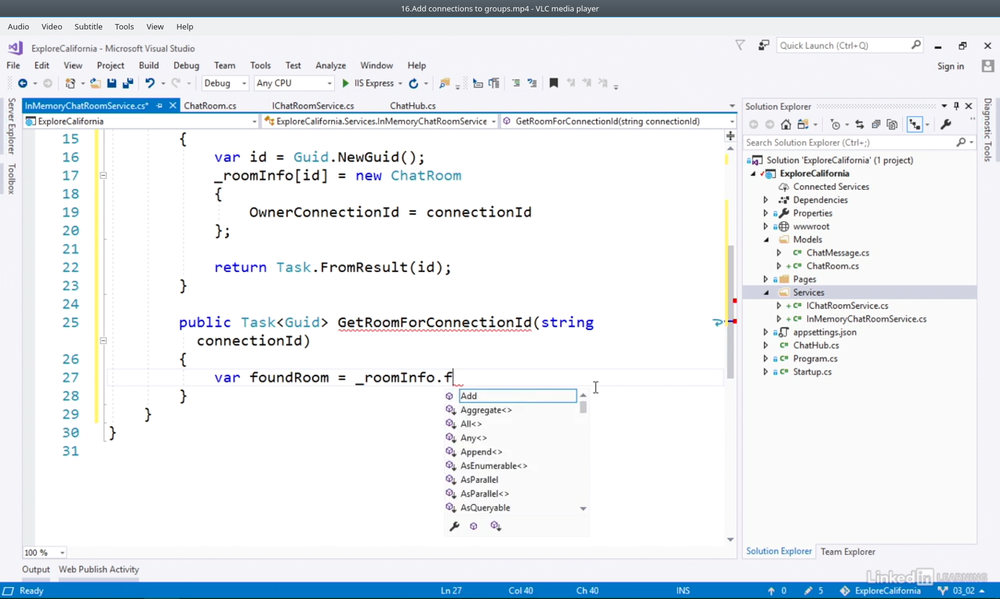The height and width of the screenshot is (599, 1000).
Task: Click the Home icon in Solution Explorer
Action: click(786, 124)
